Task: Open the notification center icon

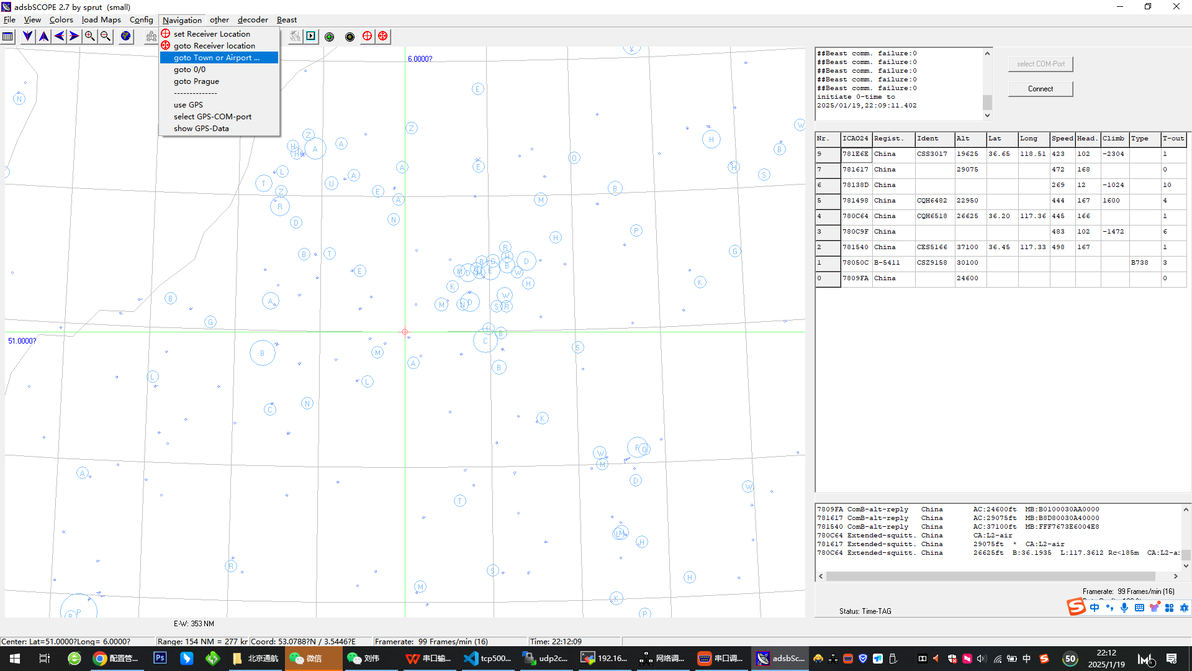Action: [x=1171, y=659]
